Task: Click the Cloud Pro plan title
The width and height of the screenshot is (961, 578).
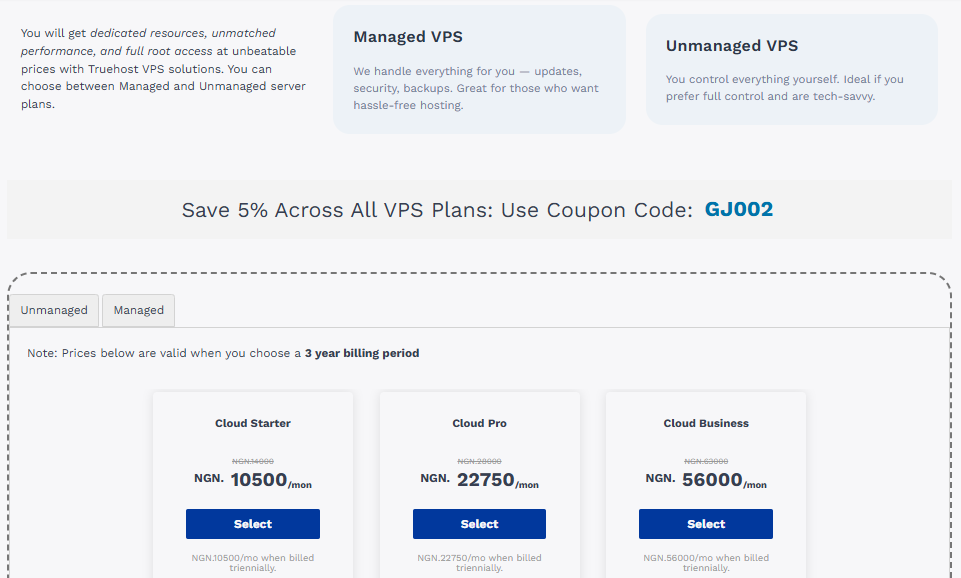Action: coord(479,423)
